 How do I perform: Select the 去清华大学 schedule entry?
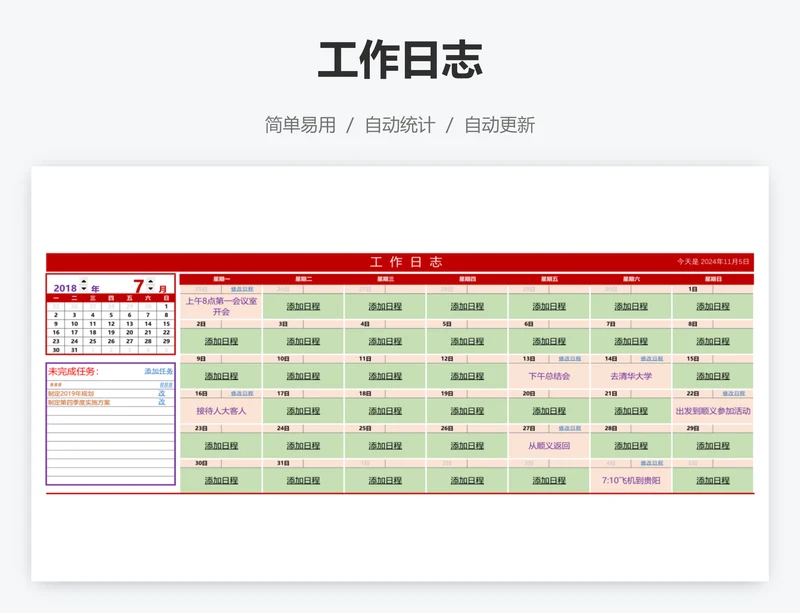pyautogui.click(x=631, y=376)
